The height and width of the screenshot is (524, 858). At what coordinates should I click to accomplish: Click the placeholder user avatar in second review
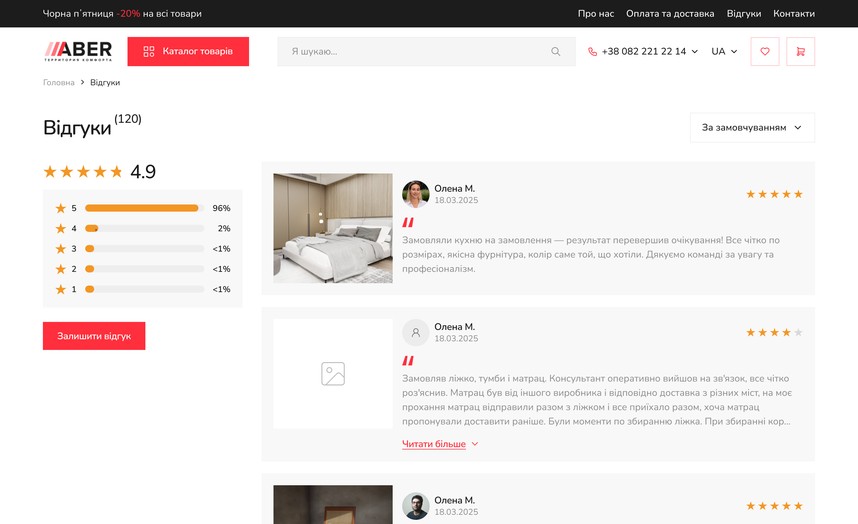click(416, 333)
